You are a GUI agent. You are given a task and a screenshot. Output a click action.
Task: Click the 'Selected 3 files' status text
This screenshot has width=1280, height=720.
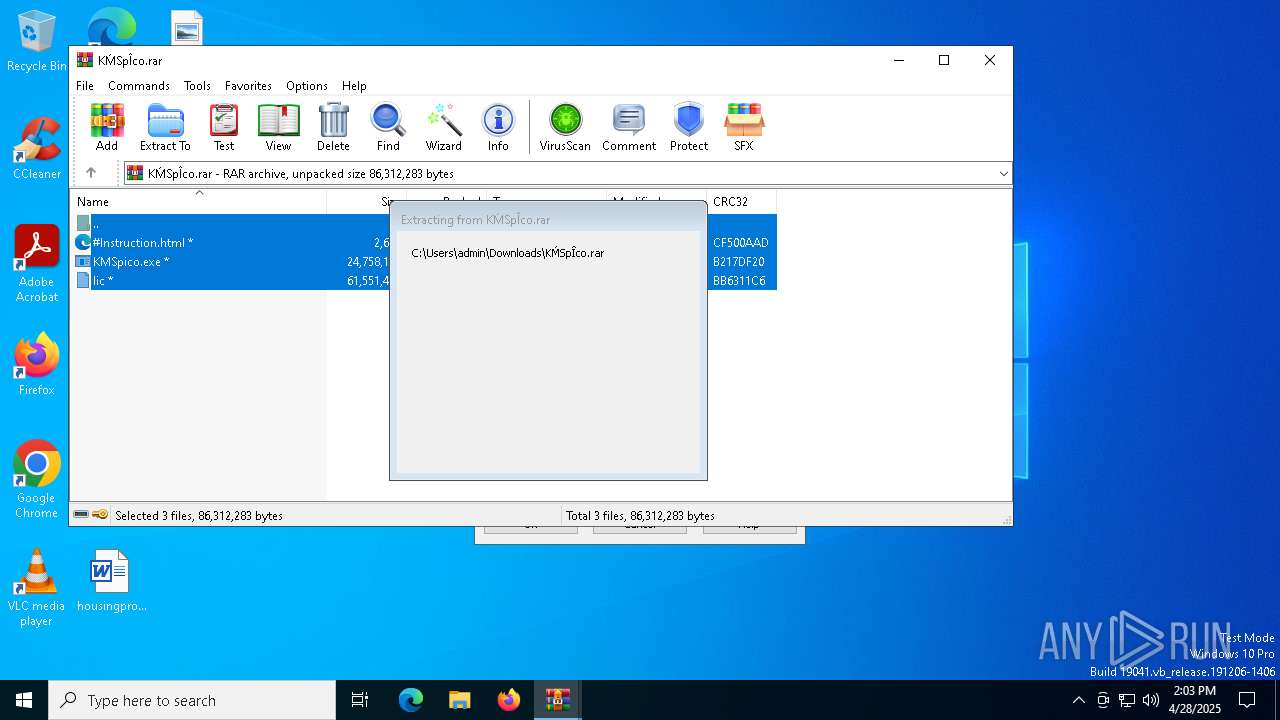point(199,516)
